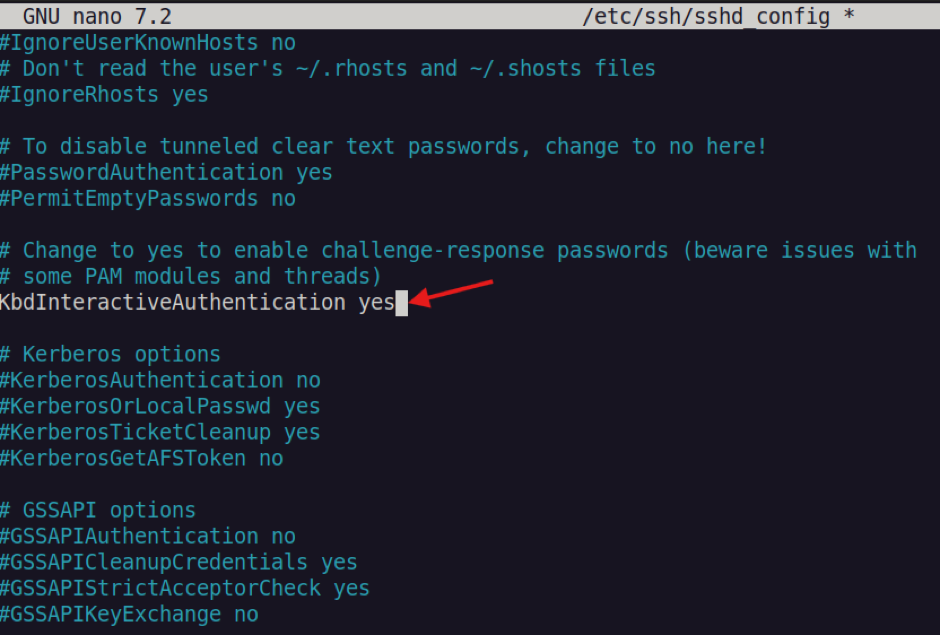This screenshot has width=940, height=635.
Task: Click the #IgnoreUserKnownHosts no line
Action: coord(147,43)
